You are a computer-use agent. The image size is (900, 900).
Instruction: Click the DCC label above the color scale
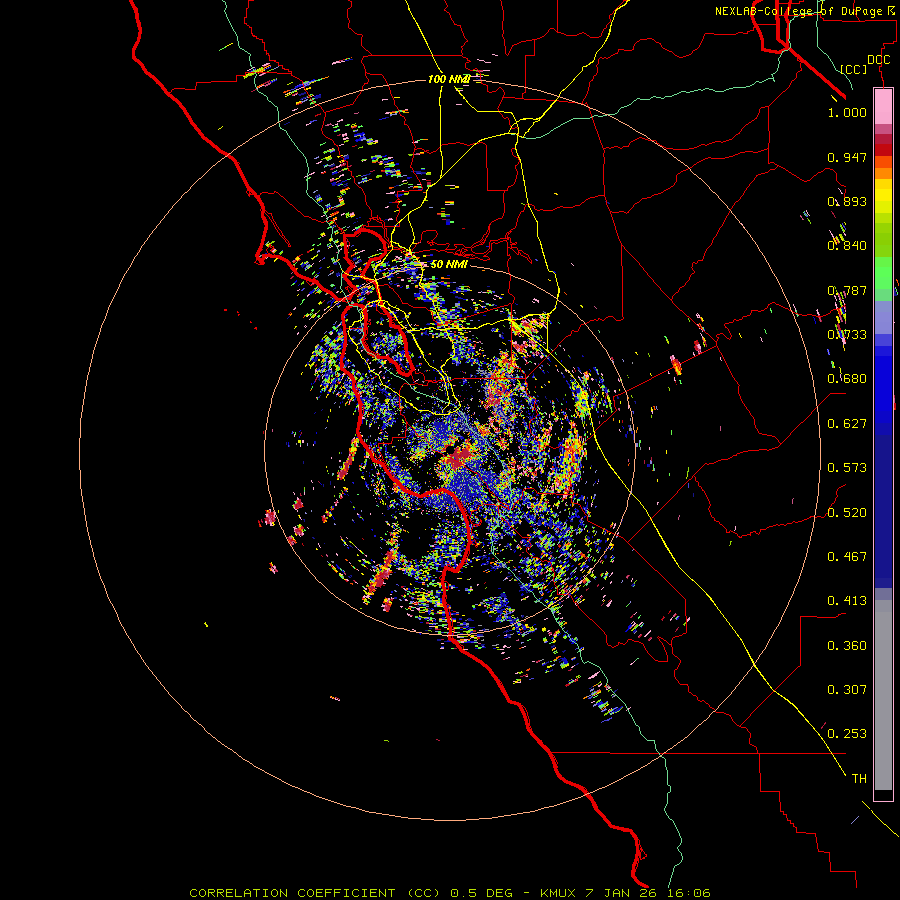(878, 60)
